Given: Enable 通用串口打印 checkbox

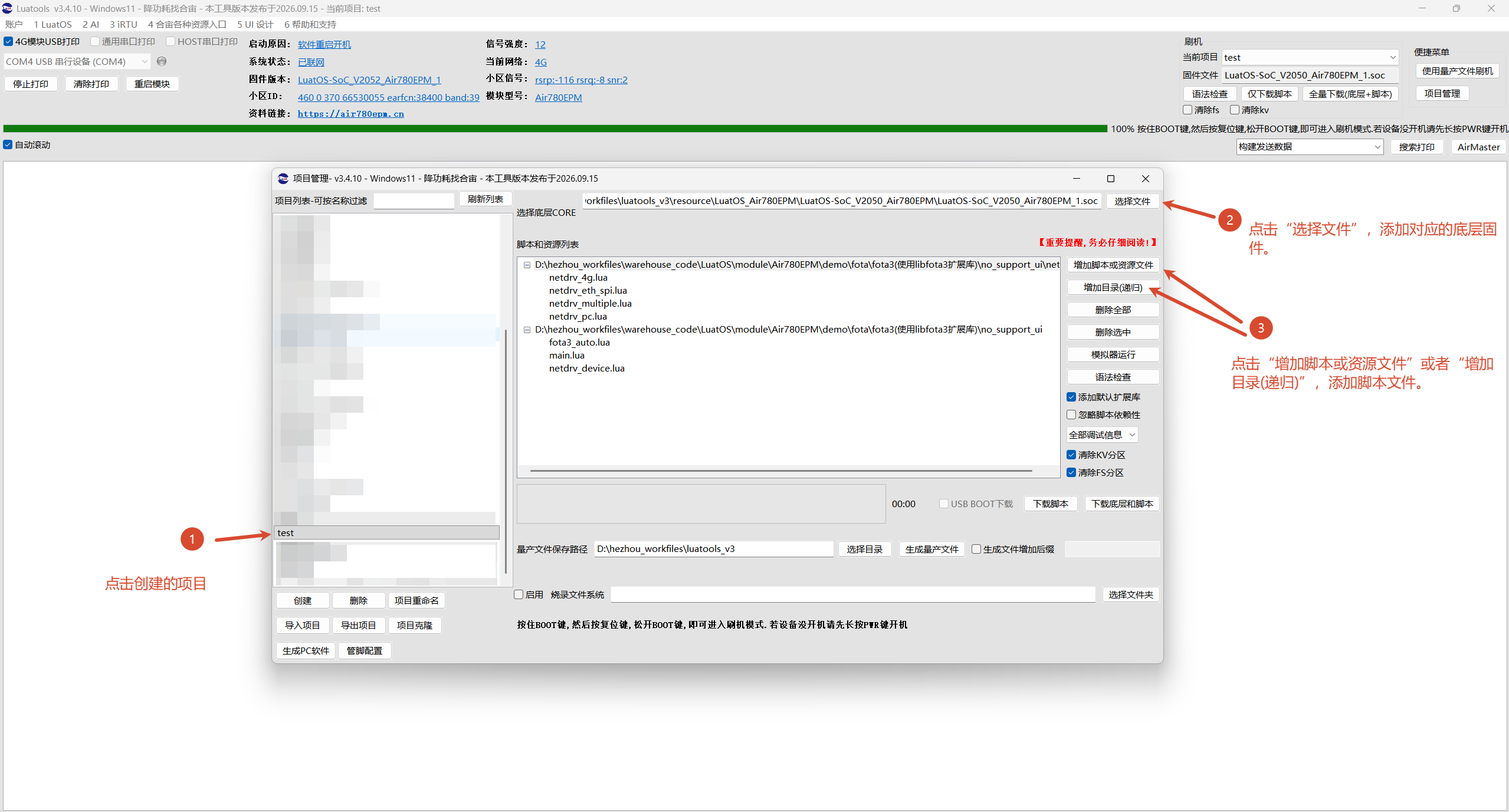Looking at the screenshot, I should pyautogui.click(x=94, y=41).
